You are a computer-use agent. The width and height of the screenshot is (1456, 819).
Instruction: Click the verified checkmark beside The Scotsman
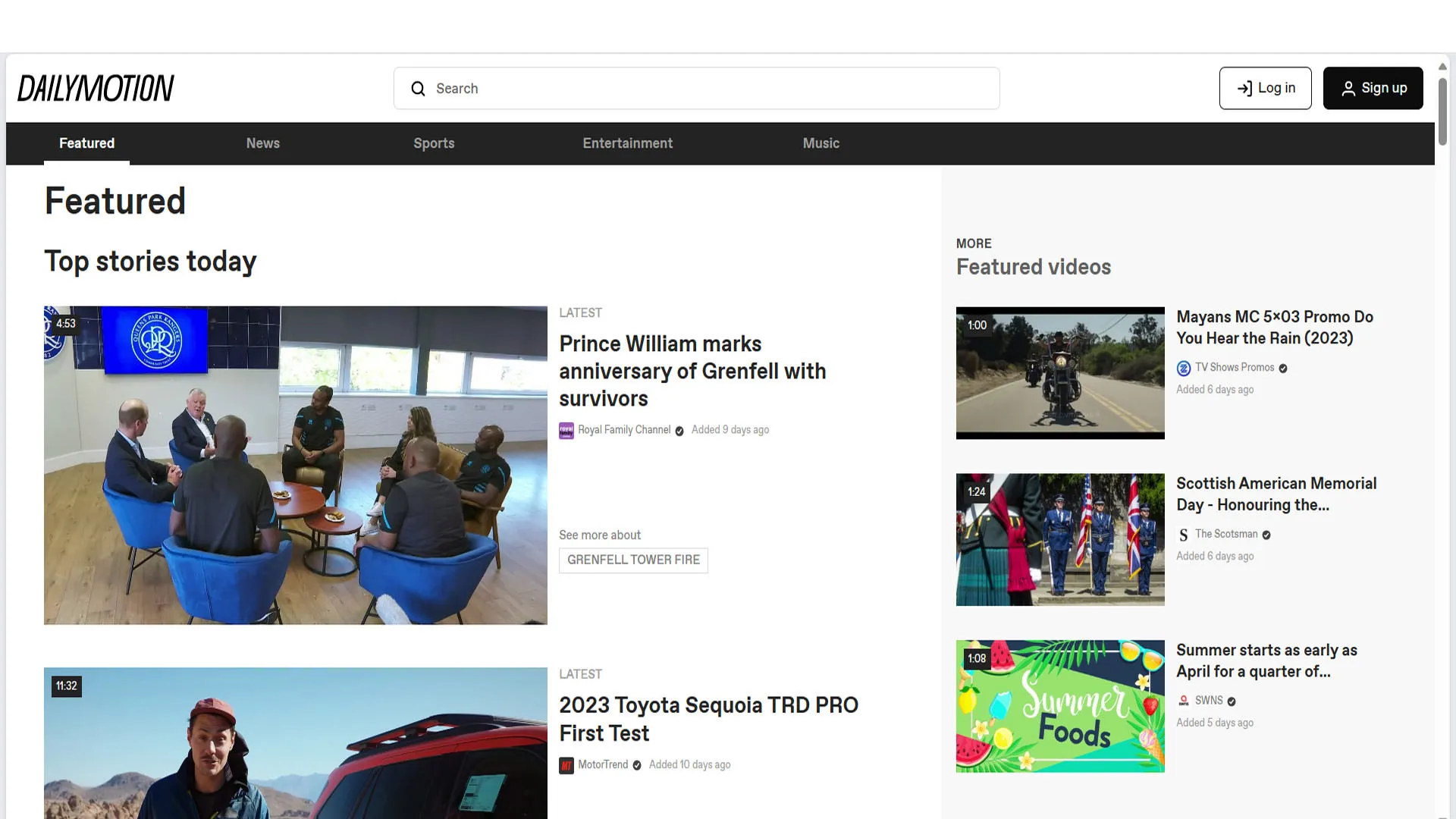[1265, 534]
